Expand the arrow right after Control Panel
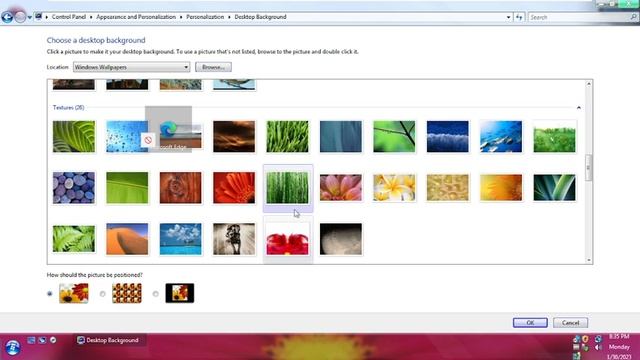640x360 pixels. pos(91,17)
